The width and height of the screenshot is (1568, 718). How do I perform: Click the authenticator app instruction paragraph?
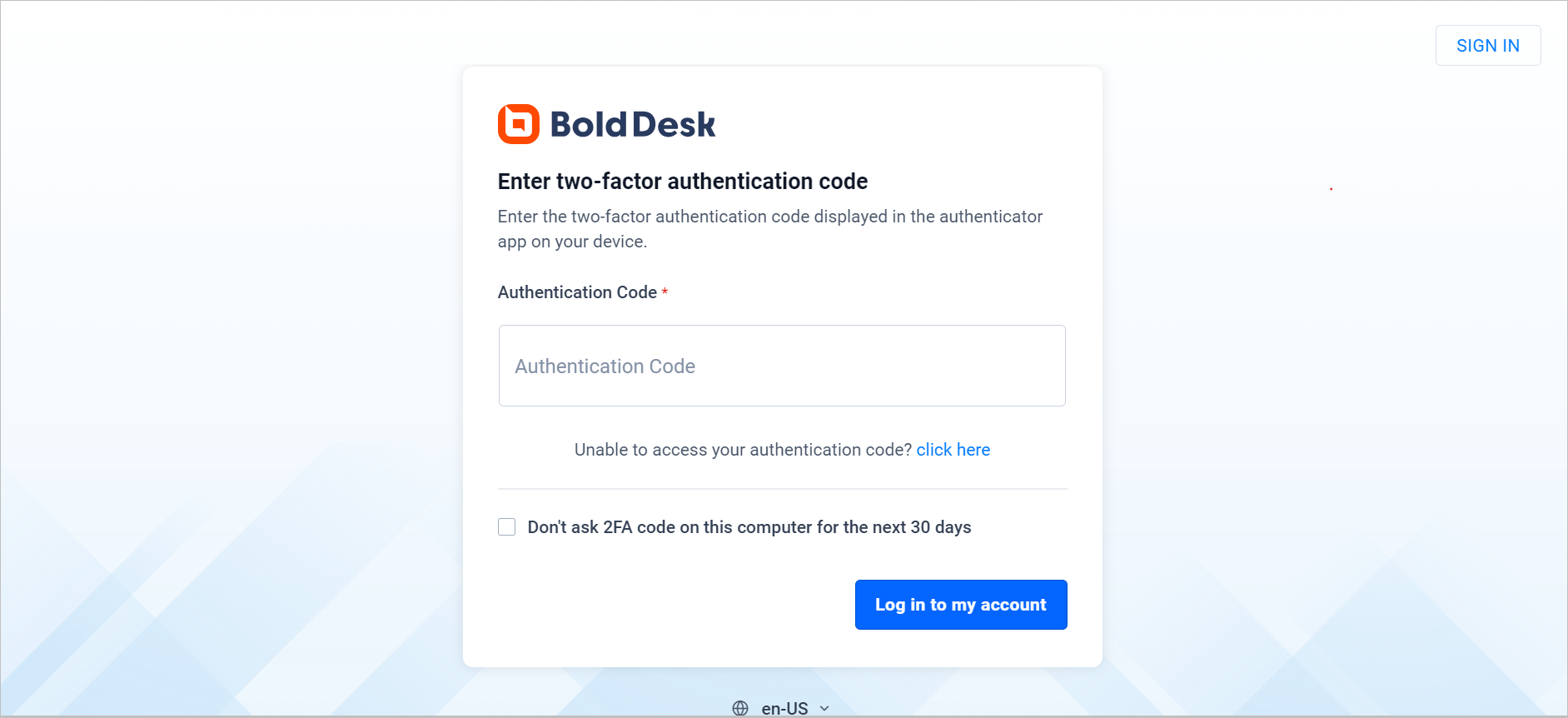tap(770, 229)
